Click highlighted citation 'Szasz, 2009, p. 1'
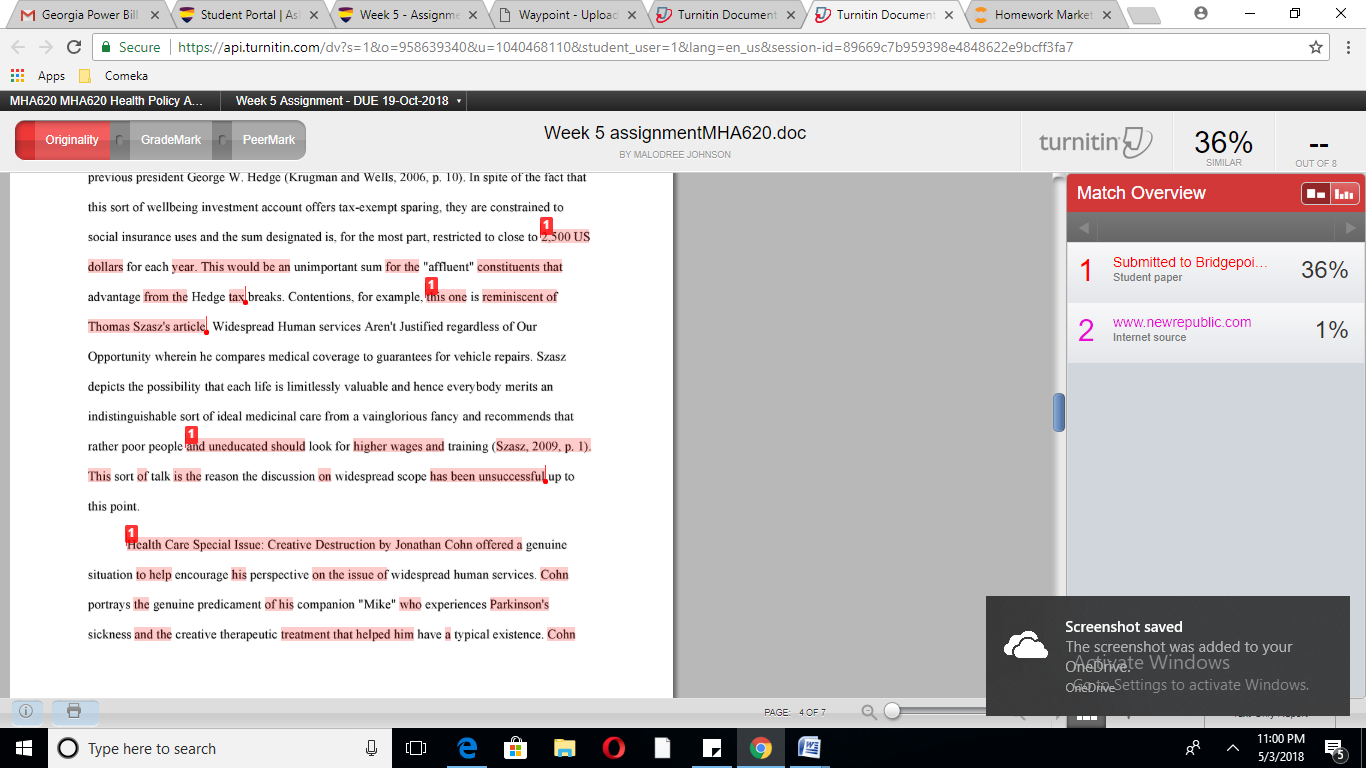This screenshot has height=768, width=1366. click(540, 446)
